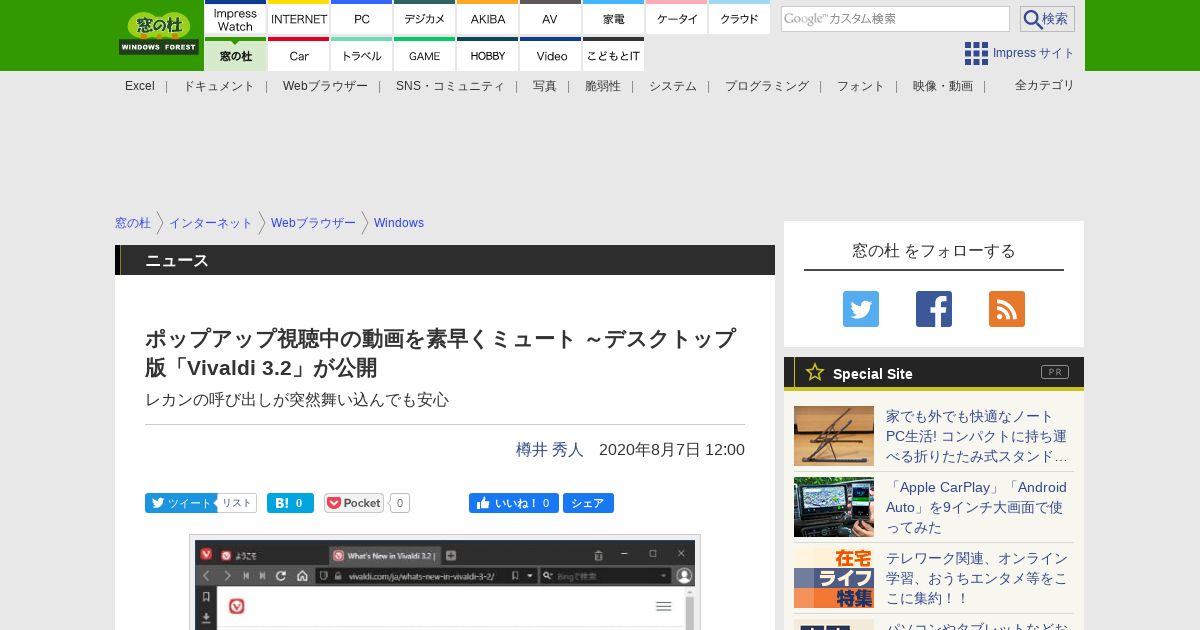Open the 映像・動画 category

943,86
